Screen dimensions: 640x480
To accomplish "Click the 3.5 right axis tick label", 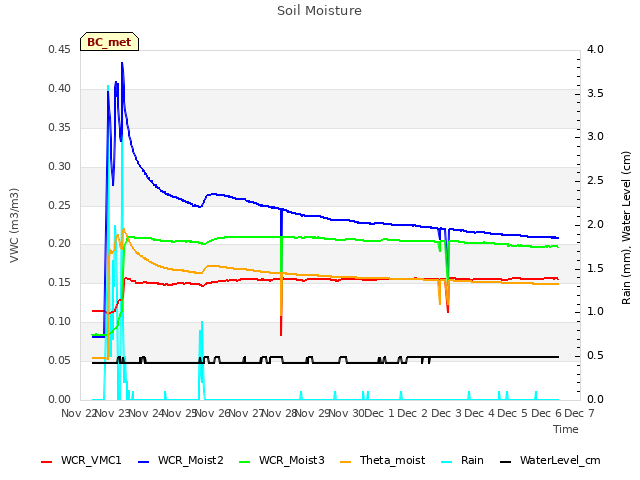I will tap(595, 93).
